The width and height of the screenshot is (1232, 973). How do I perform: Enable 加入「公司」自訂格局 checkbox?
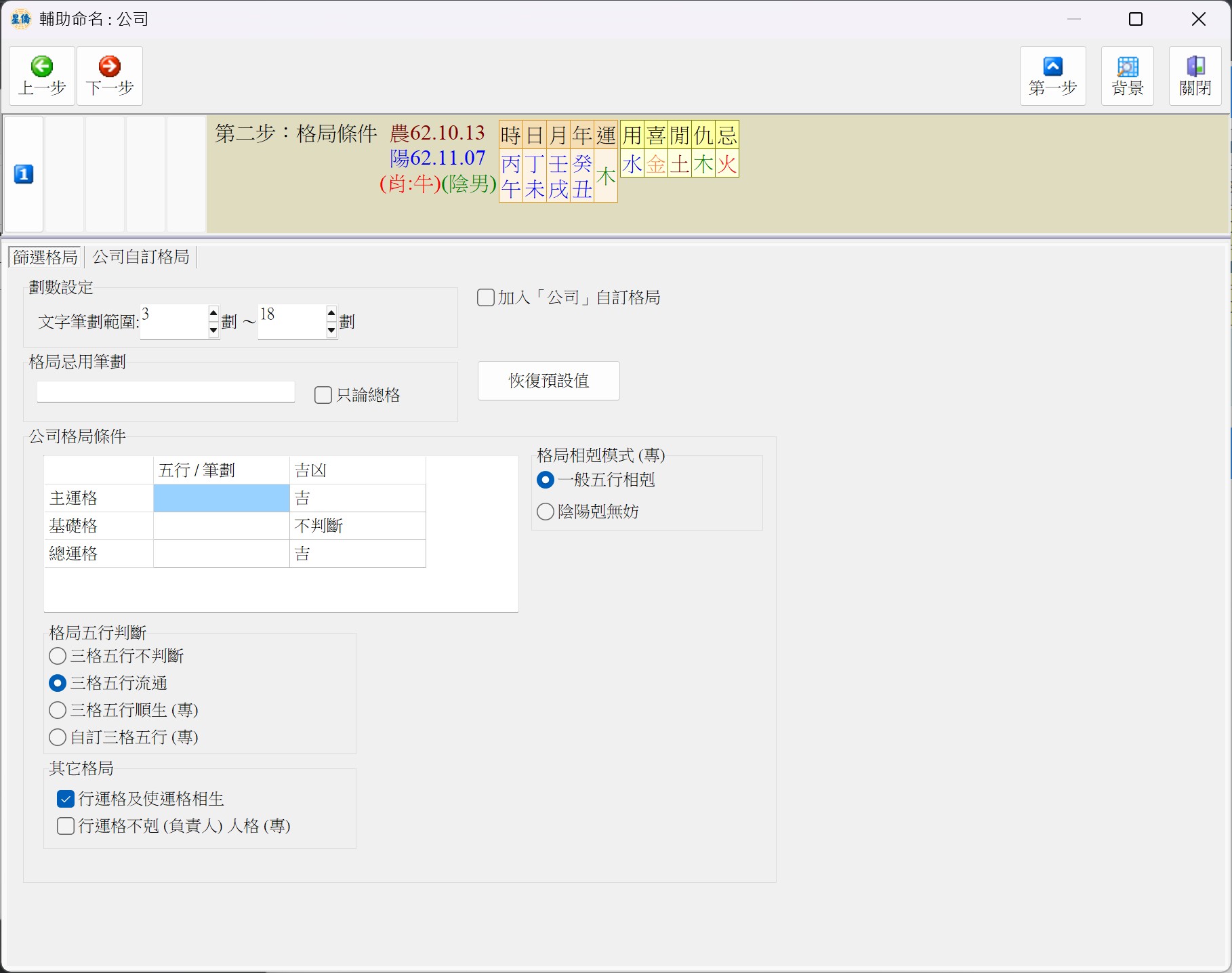(486, 297)
